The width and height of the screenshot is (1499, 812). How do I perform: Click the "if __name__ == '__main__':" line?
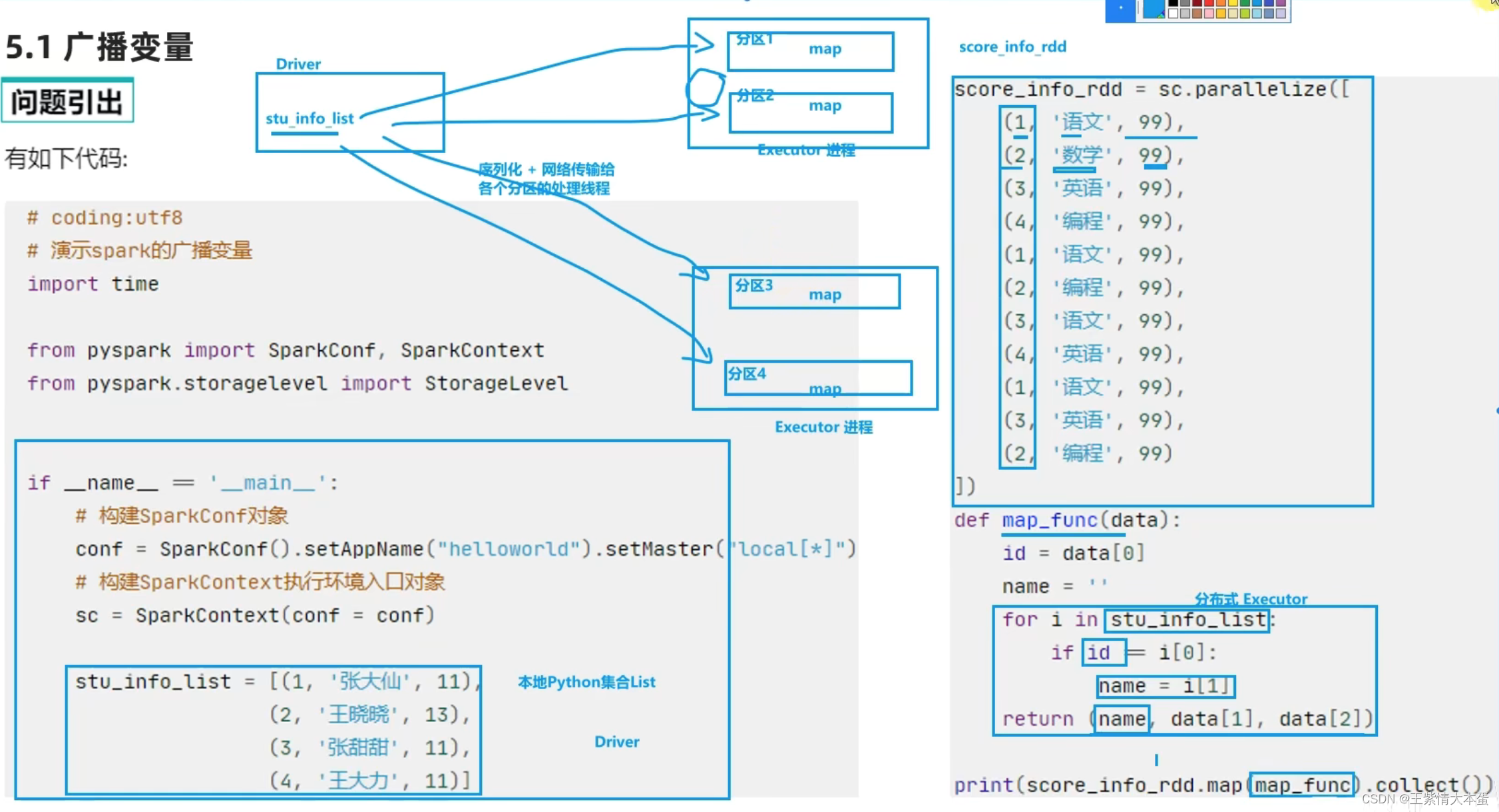[183, 483]
